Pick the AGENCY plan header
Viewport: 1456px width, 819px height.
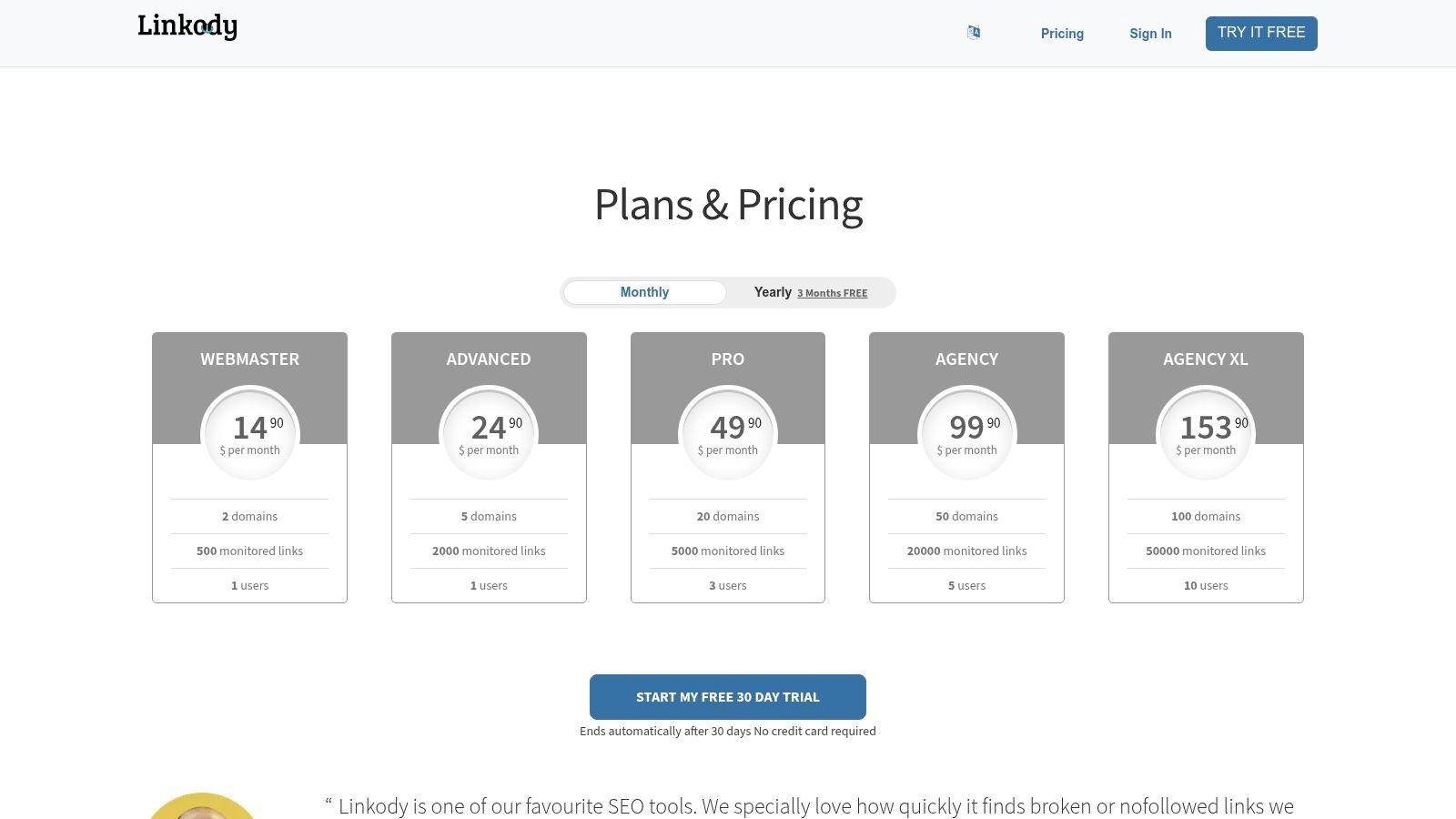click(966, 359)
